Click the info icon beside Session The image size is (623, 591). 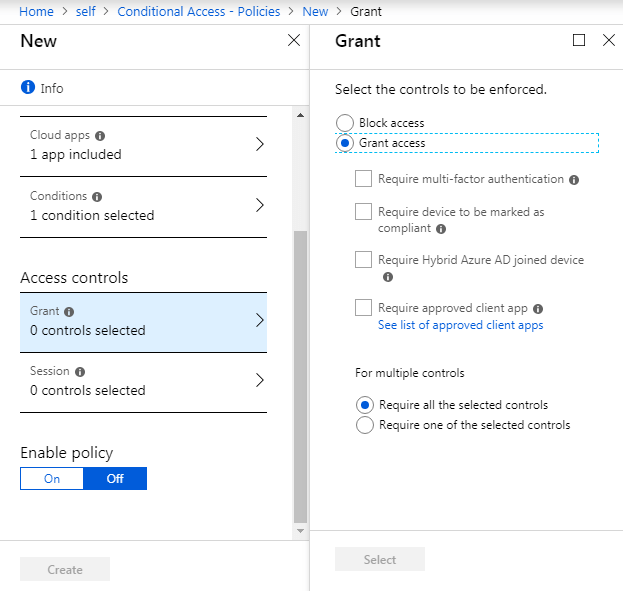pos(80,372)
